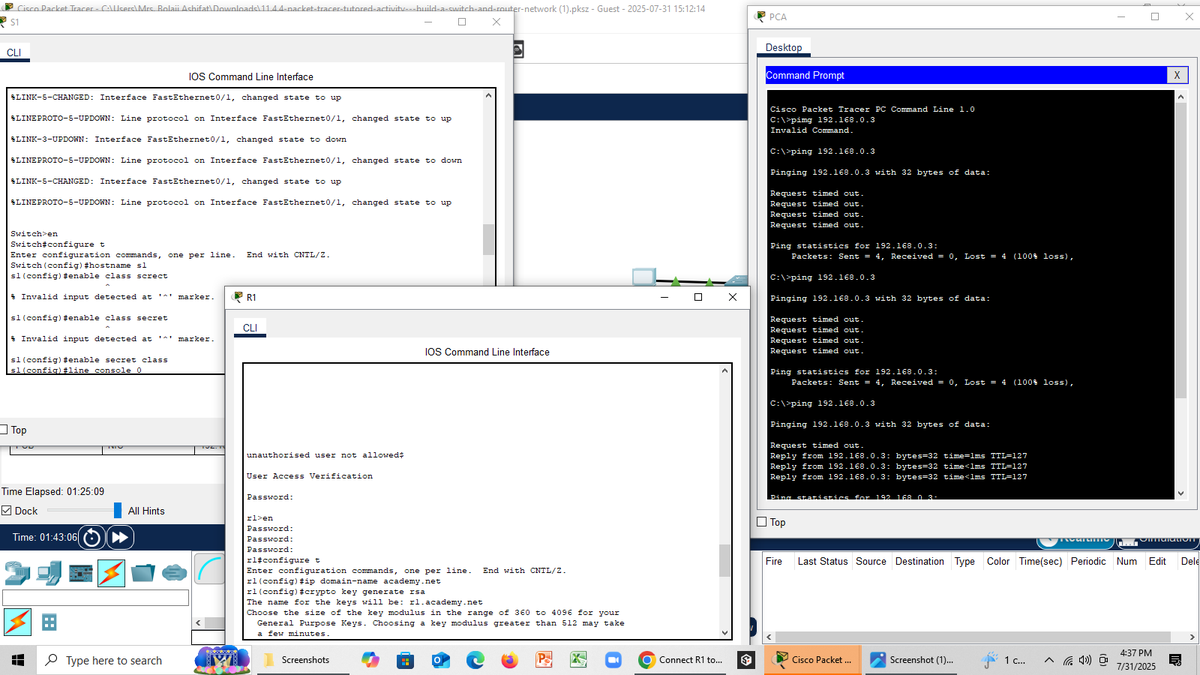This screenshot has height=675, width=1200.
Task: Click the S1 CLI vertical scrollbar thumb
Action: click(488, 239)
